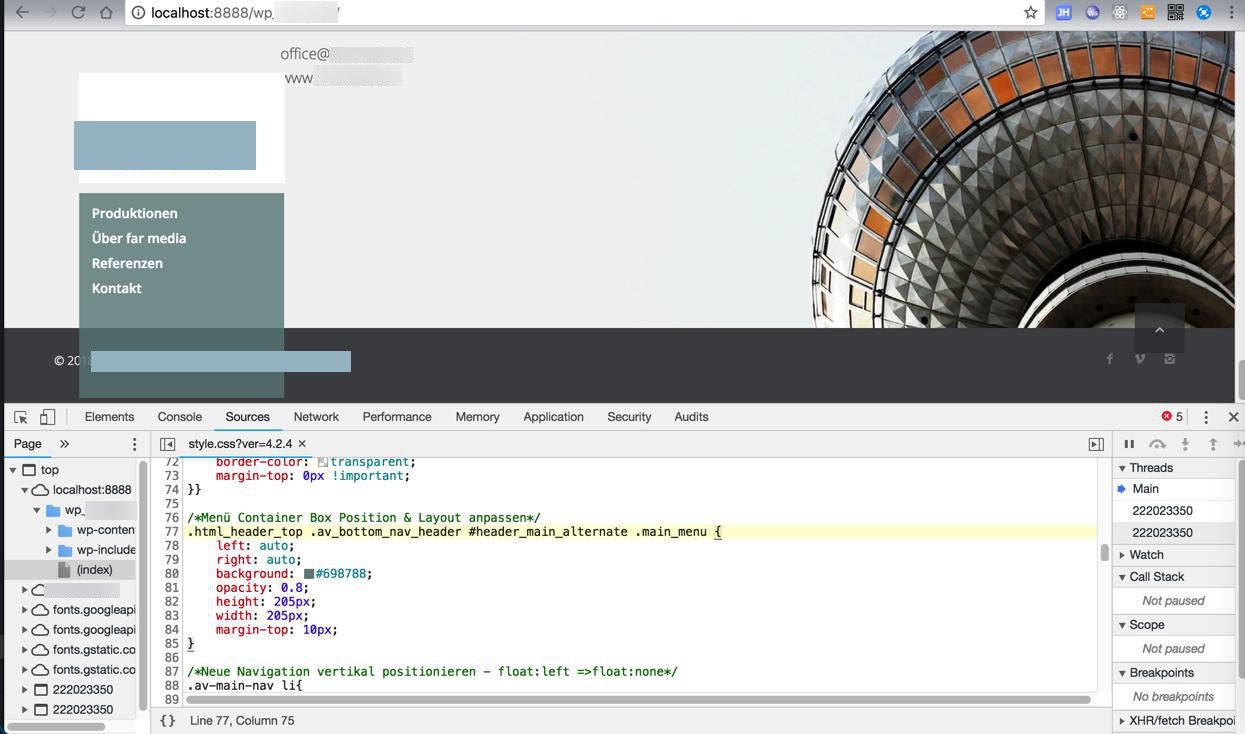Screen dimensions: 1245x734
Task: Open the Referenzen link
Action: [x=127, y=263]
